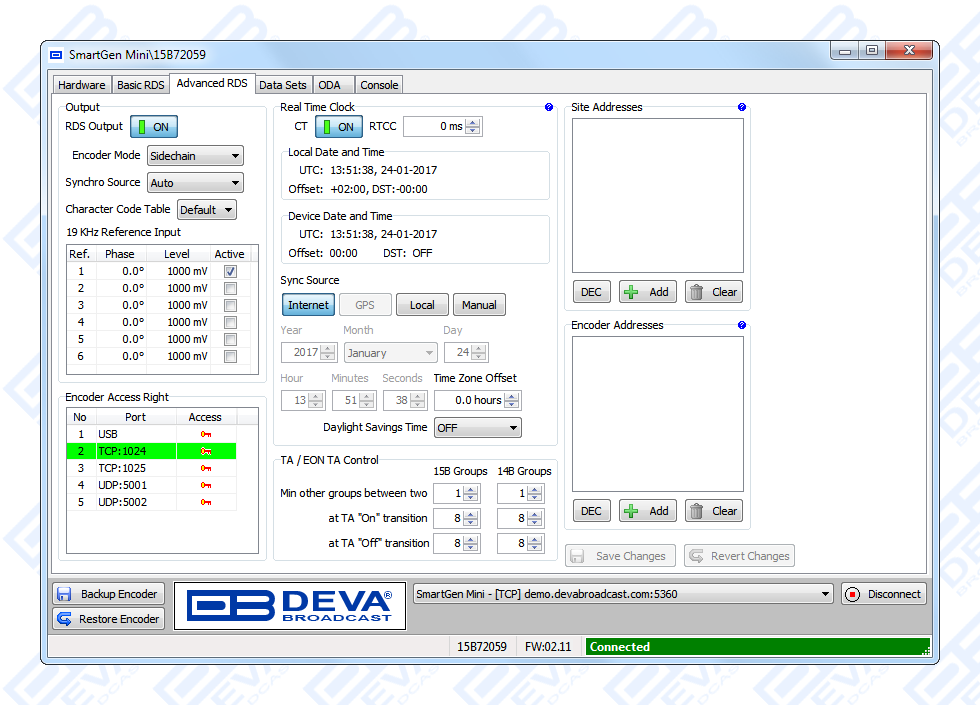980x705 pixels.
Task: Toggle the RDS Output ON switch
Action: point(153,127)
